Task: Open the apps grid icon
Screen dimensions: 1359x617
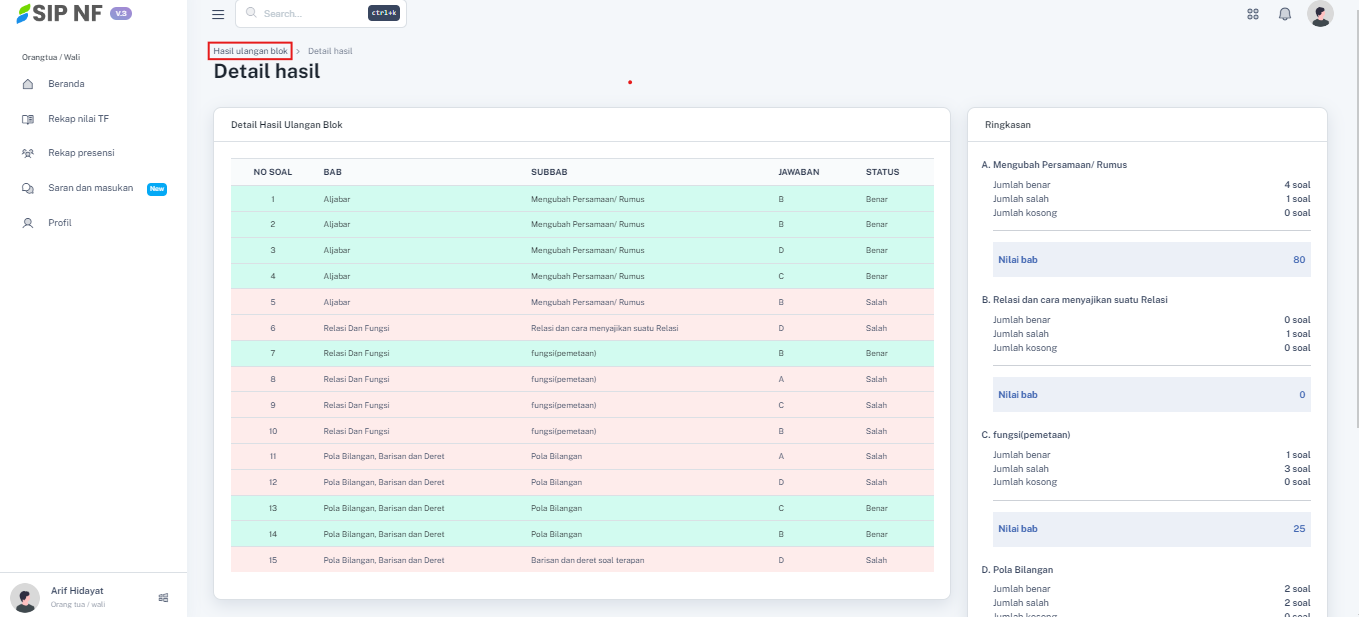Action: [1253, 14]
